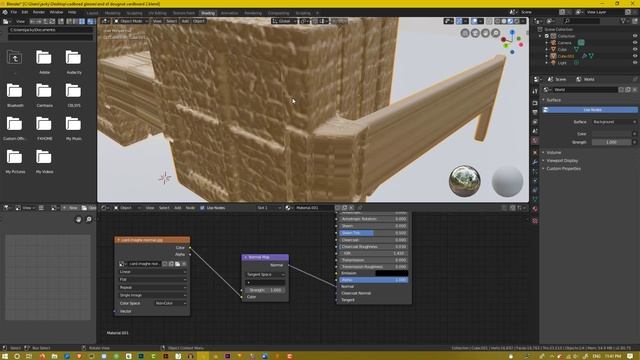Open the viewport View menu
The width and height of the screenshot is (640, 360).
[157, 21]
